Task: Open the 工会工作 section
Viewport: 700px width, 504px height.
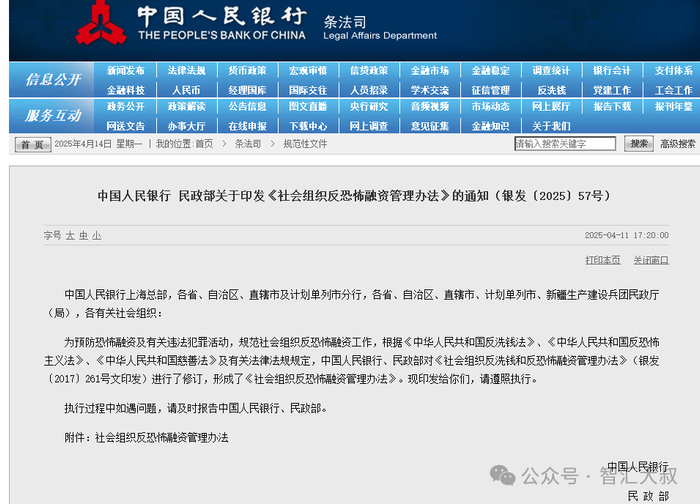Action: [674, 90]
